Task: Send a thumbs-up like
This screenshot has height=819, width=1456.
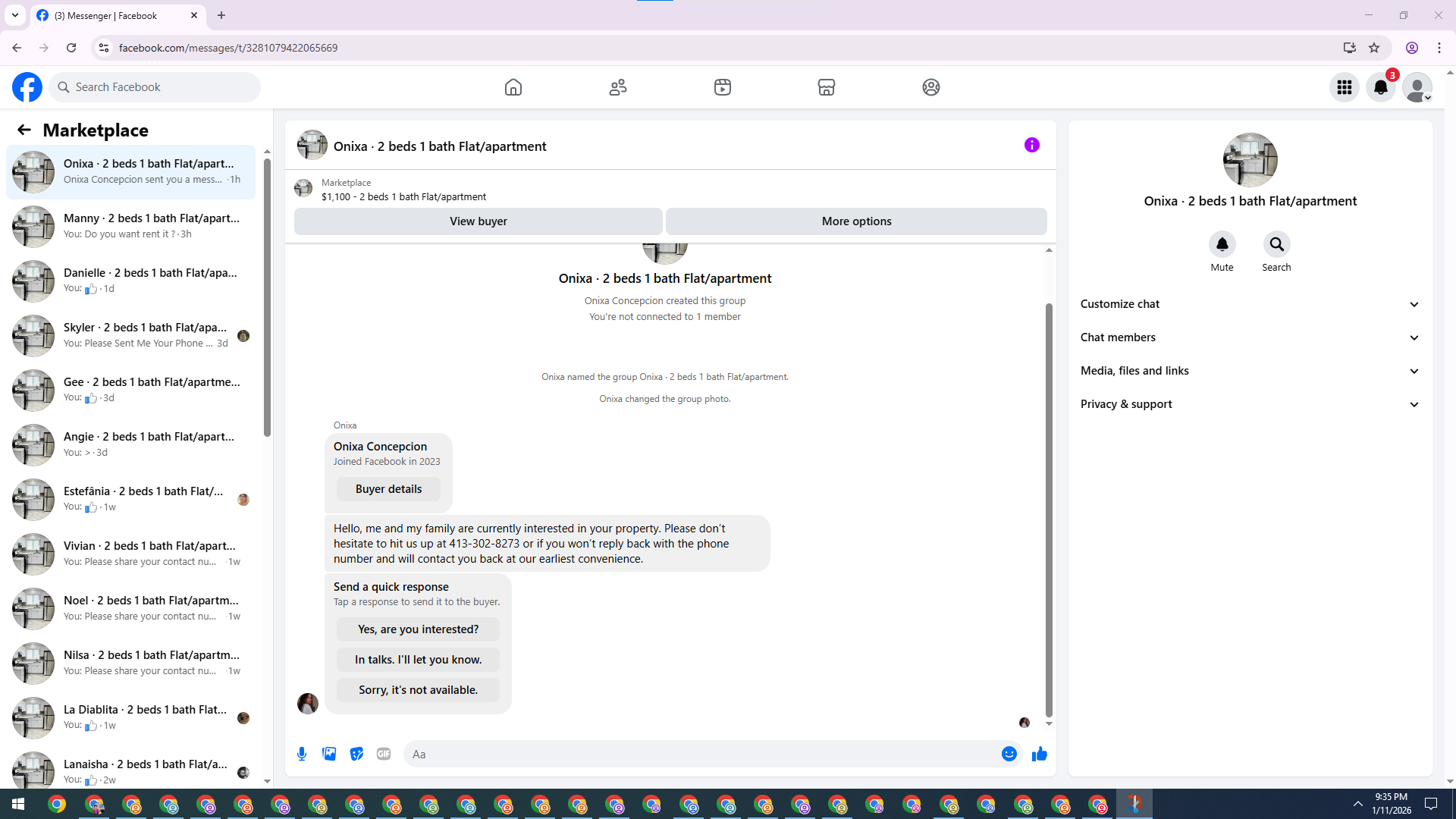Action: [x=1040, y=754]
